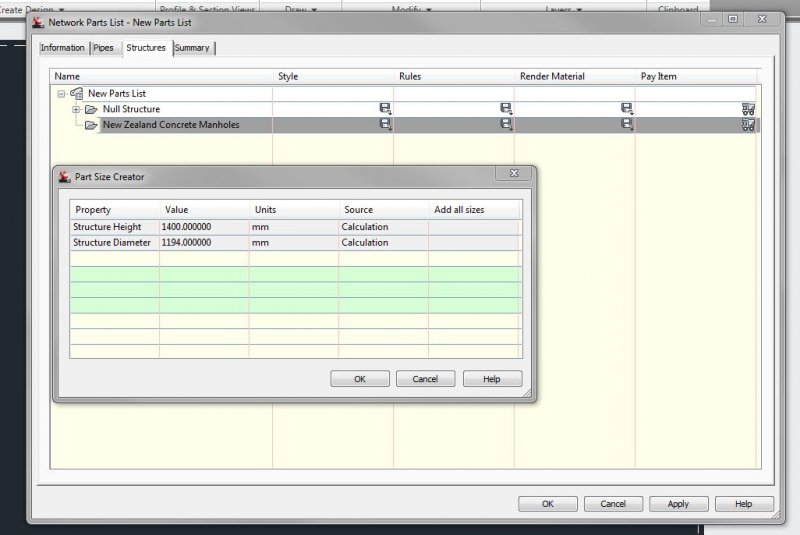Set Pay Item for New Zealand Concrete Manholes

748,125
